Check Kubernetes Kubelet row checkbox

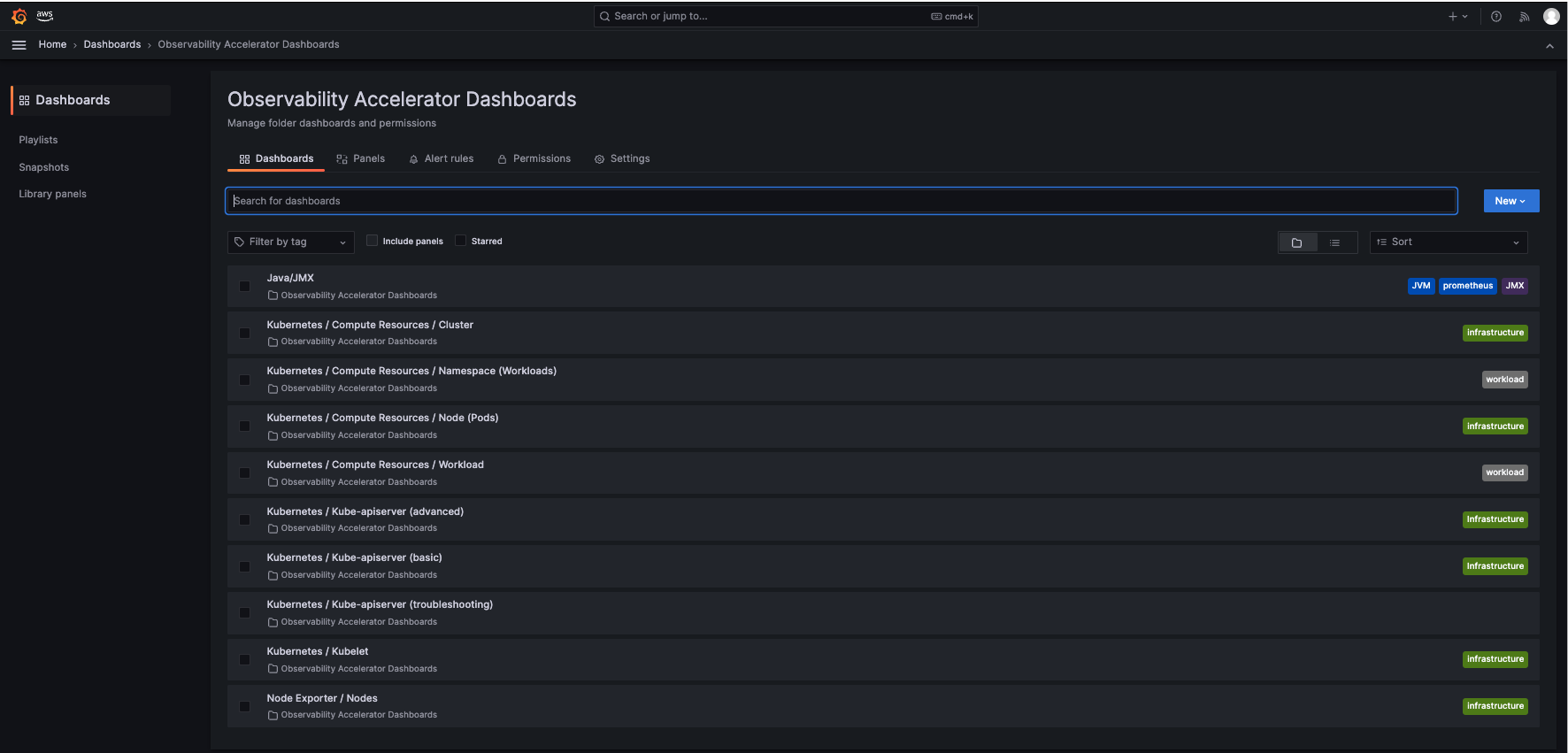(x=244, y=659)
